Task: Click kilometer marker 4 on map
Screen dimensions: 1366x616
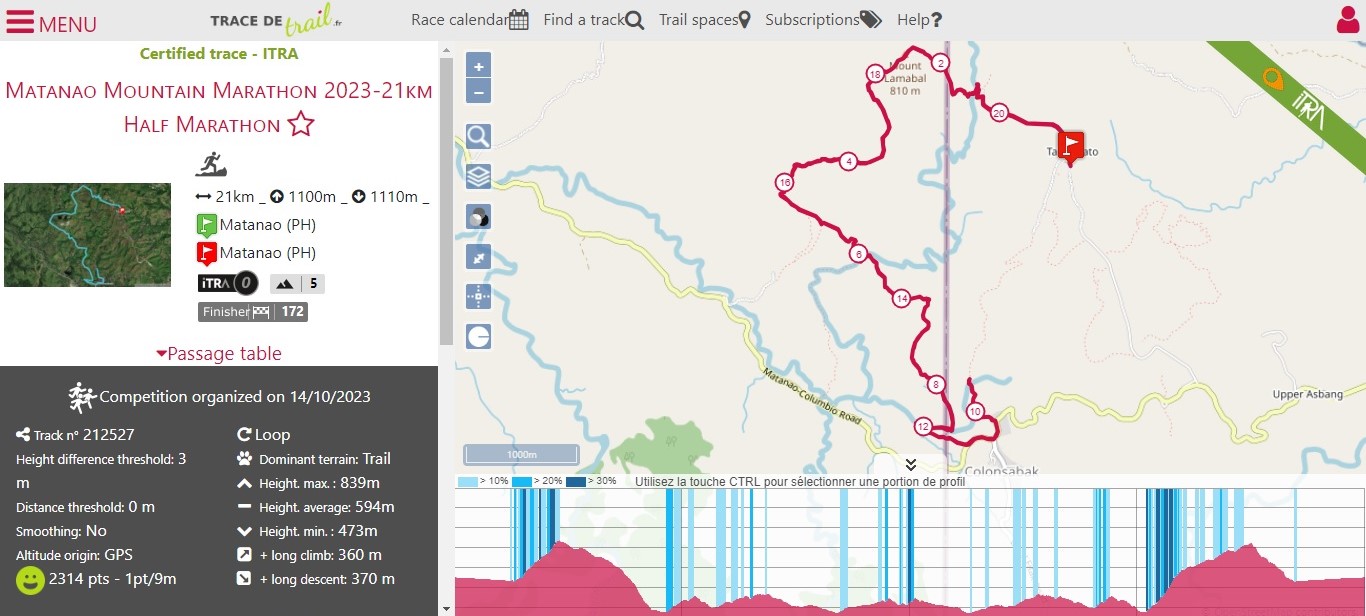Action: pos(848,161)
